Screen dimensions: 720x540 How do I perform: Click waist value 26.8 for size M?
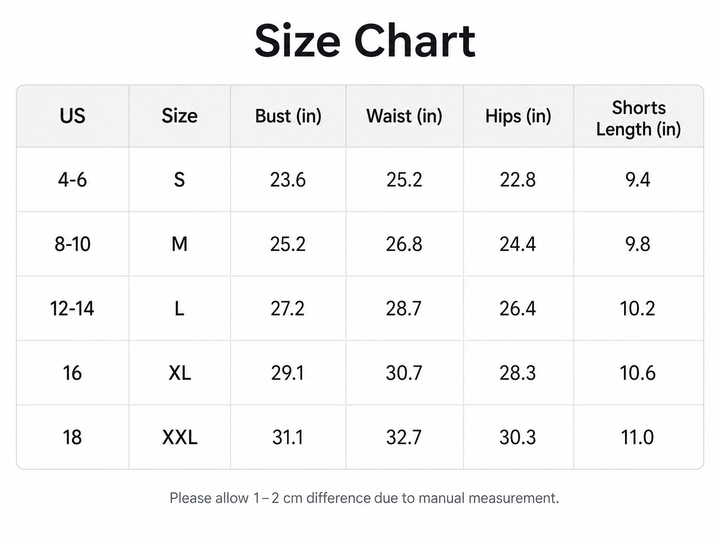(x=404, y=244)
